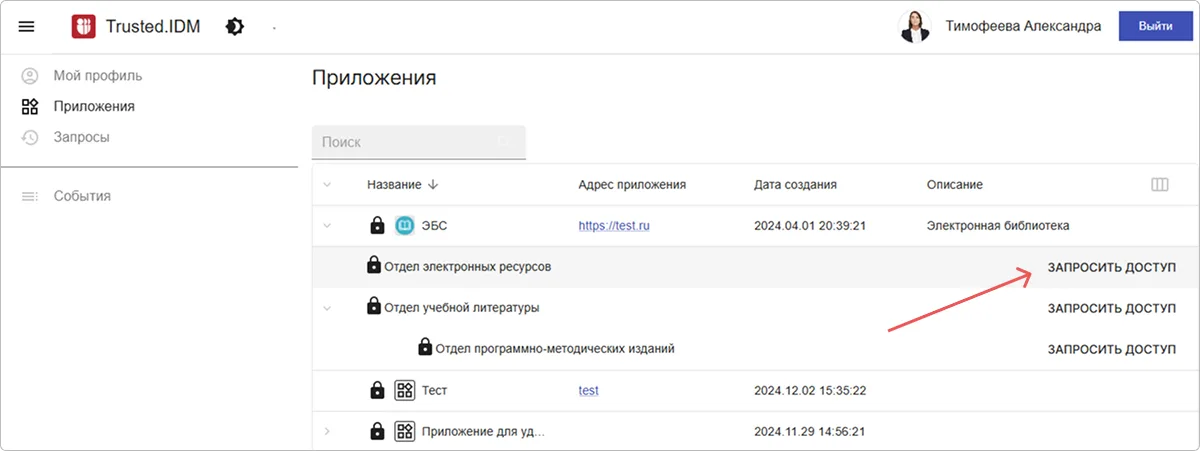
Task: Select Приложения in sidebar
Action: [x=93, y=106]
